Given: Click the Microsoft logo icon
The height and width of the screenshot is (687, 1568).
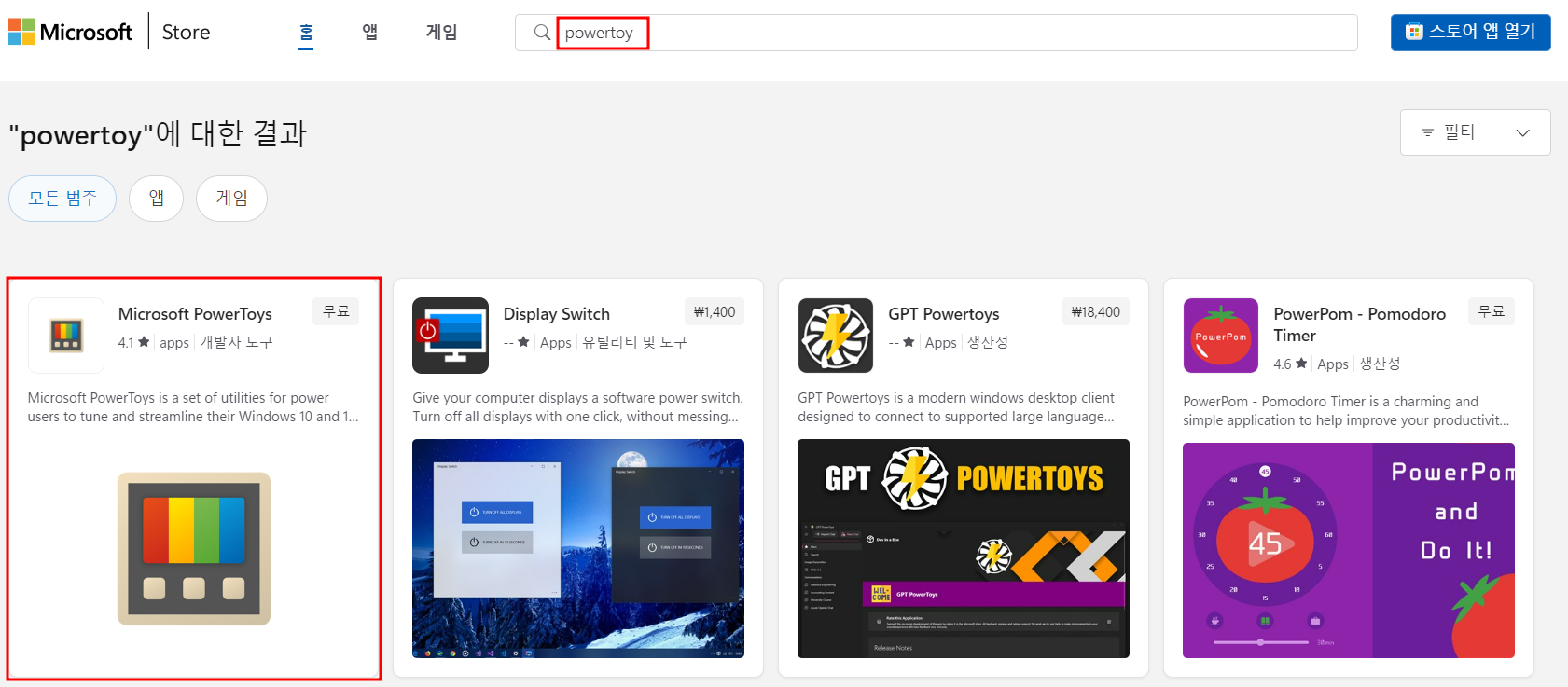Looking at the screenshot, I should tap(21, 32).
